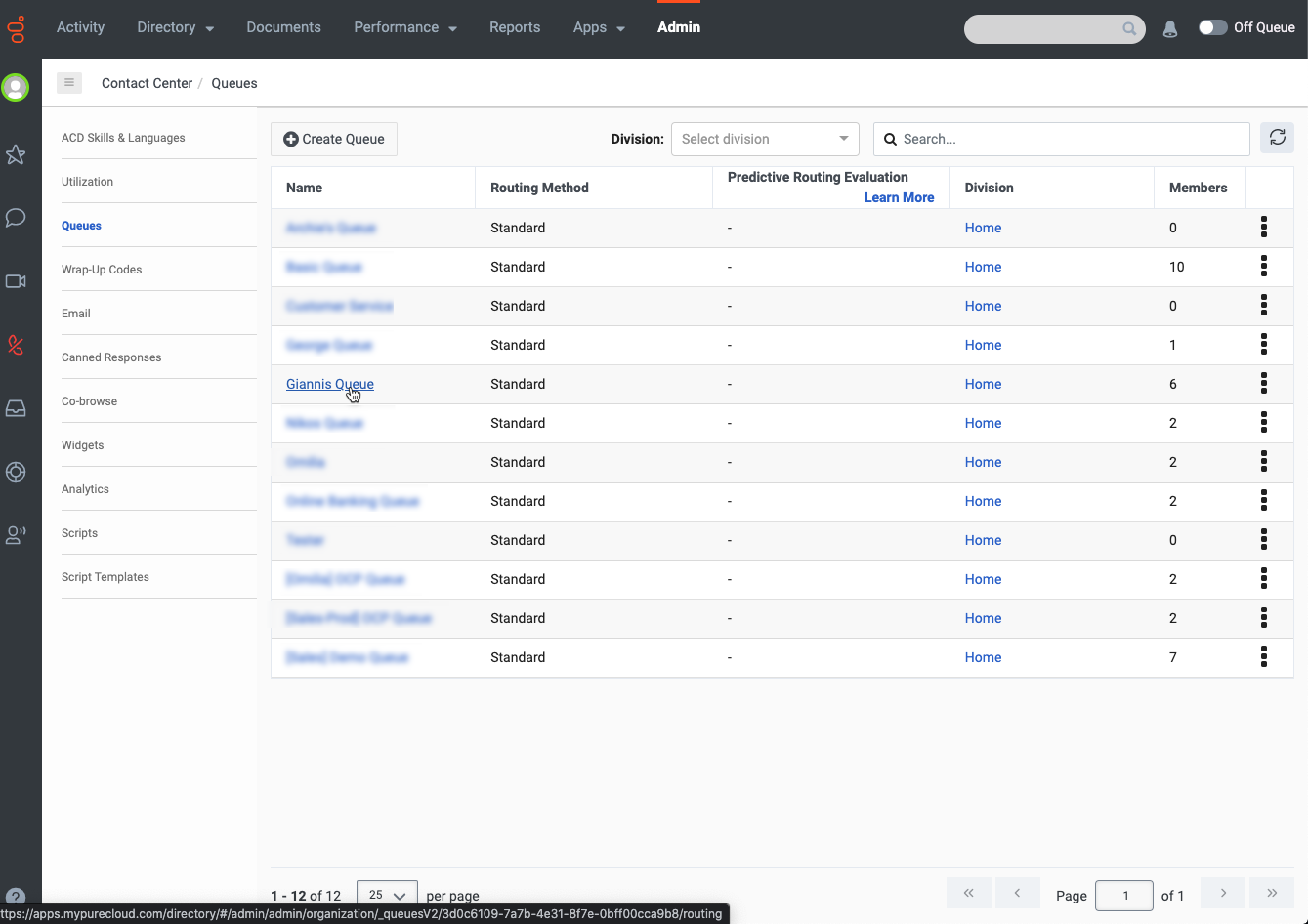
Task: Select Wrap-Up Codes in the sidebar
Action: pos(102,270)
